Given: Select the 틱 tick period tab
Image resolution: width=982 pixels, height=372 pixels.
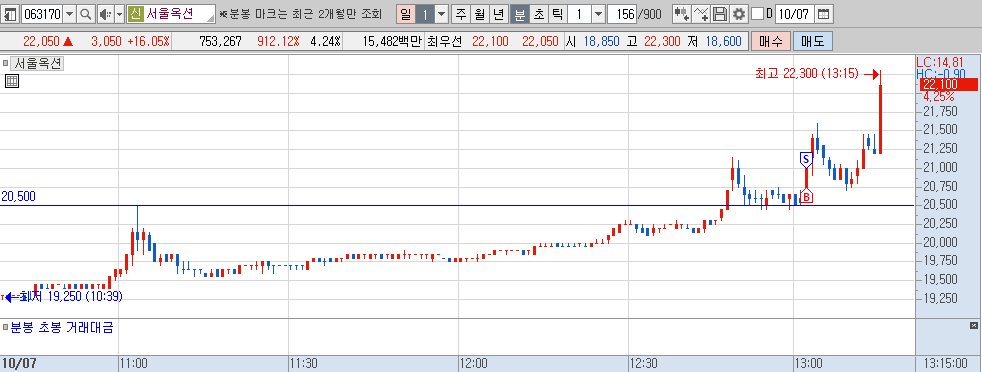Looking at the screenshot, I should pos(557,14).
